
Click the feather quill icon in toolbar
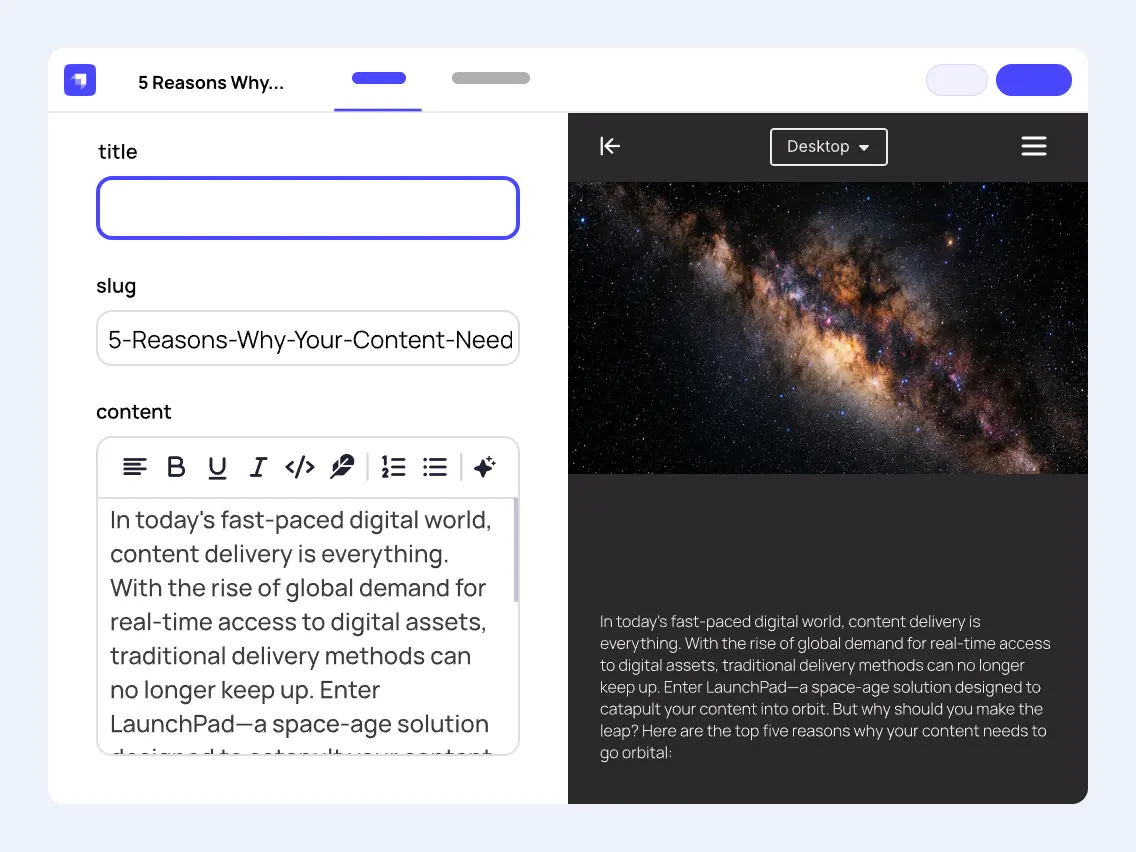[341, 467]
